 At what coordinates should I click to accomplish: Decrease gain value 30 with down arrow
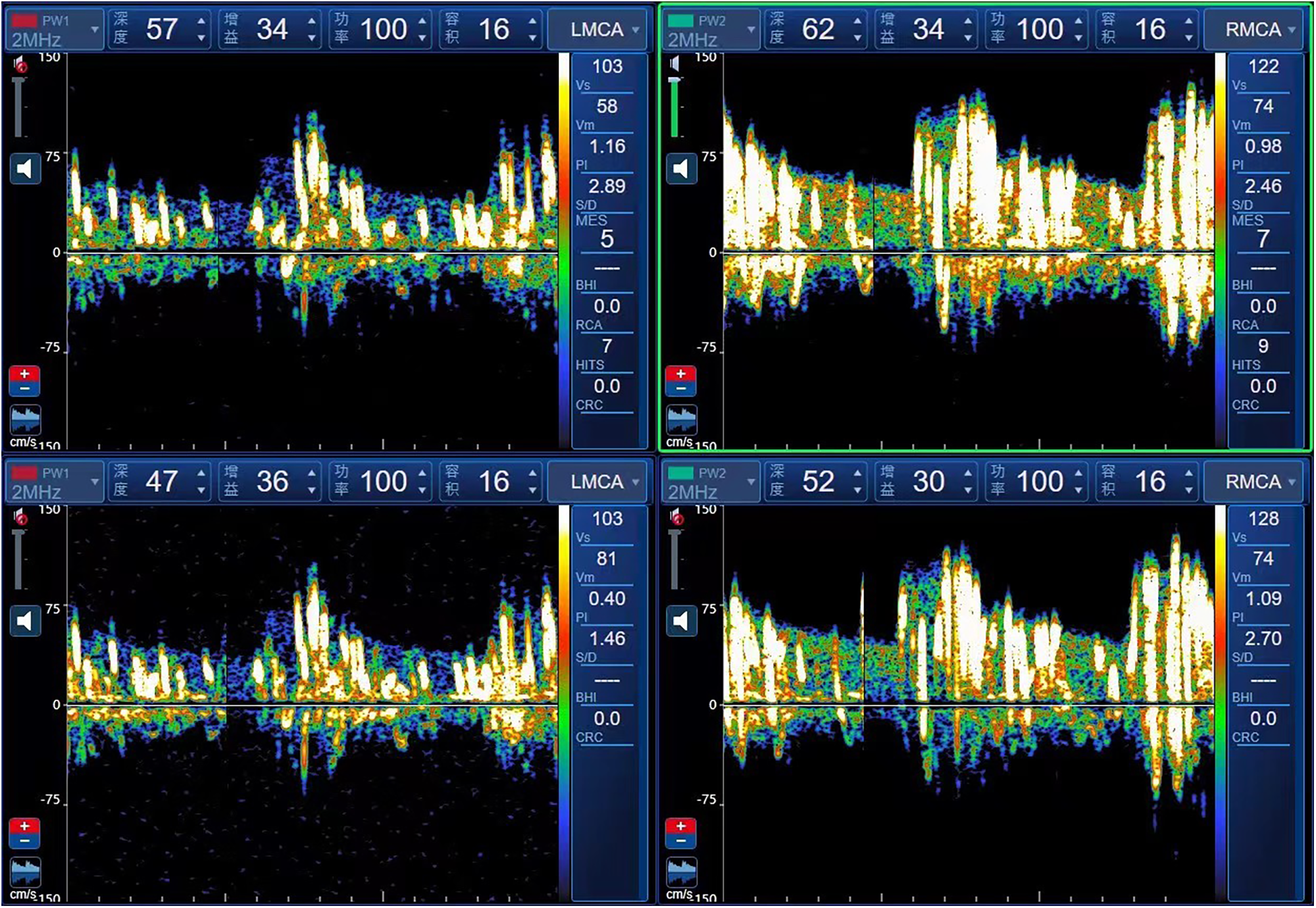(968, 490)
